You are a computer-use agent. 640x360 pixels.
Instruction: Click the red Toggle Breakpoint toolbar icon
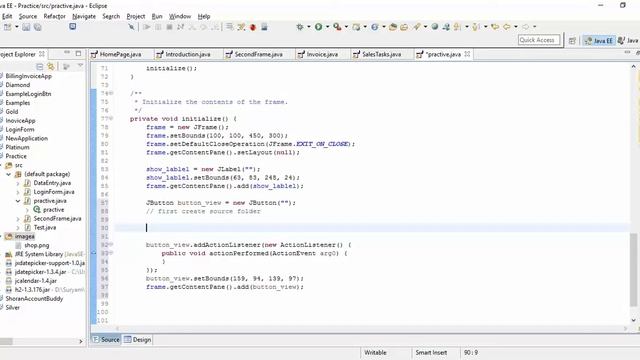coord(253,27)
